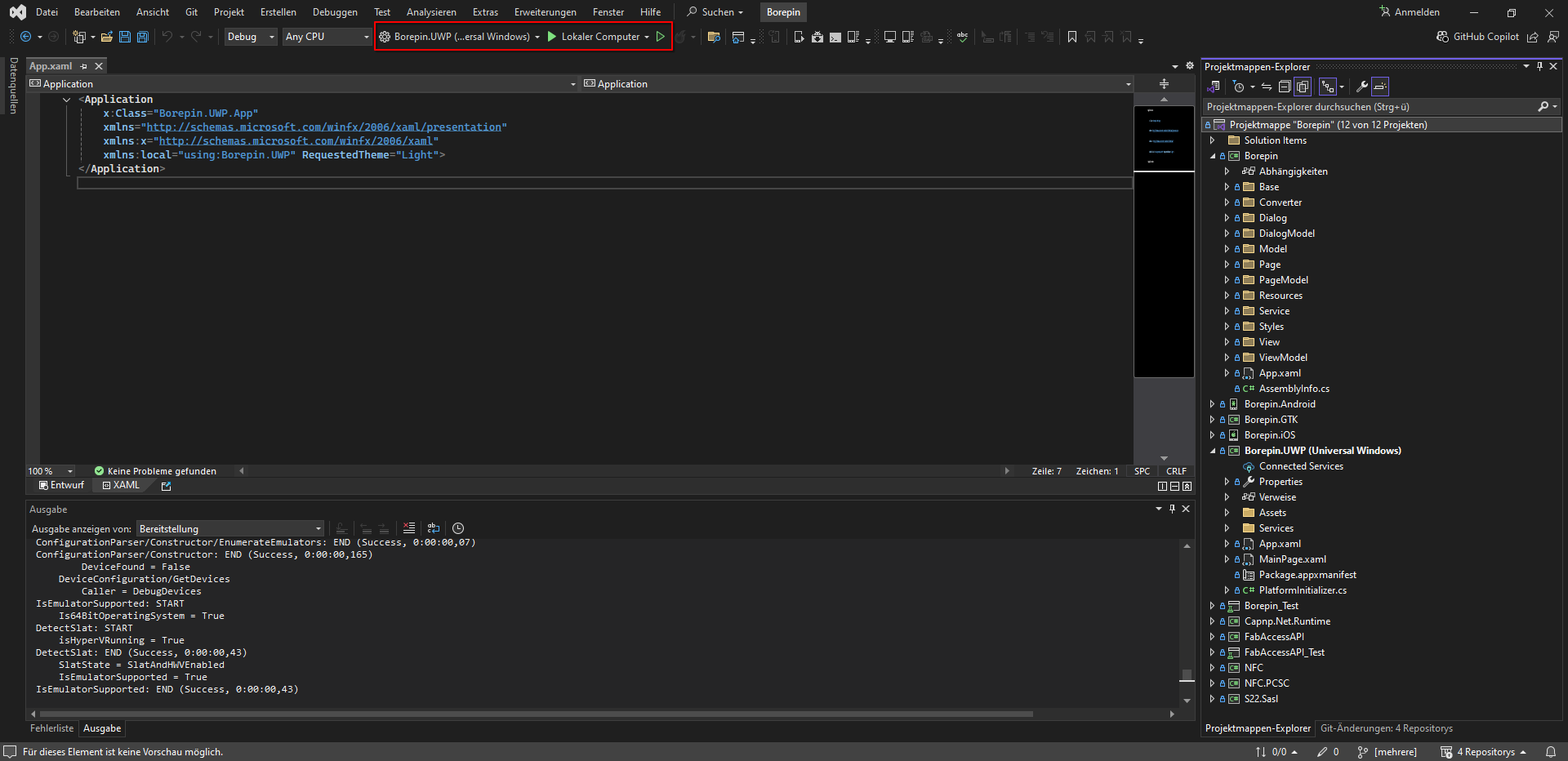Start without debugging using outlined play icon
The height and width of the screenshot is (761, 1568).
point(661,37)
